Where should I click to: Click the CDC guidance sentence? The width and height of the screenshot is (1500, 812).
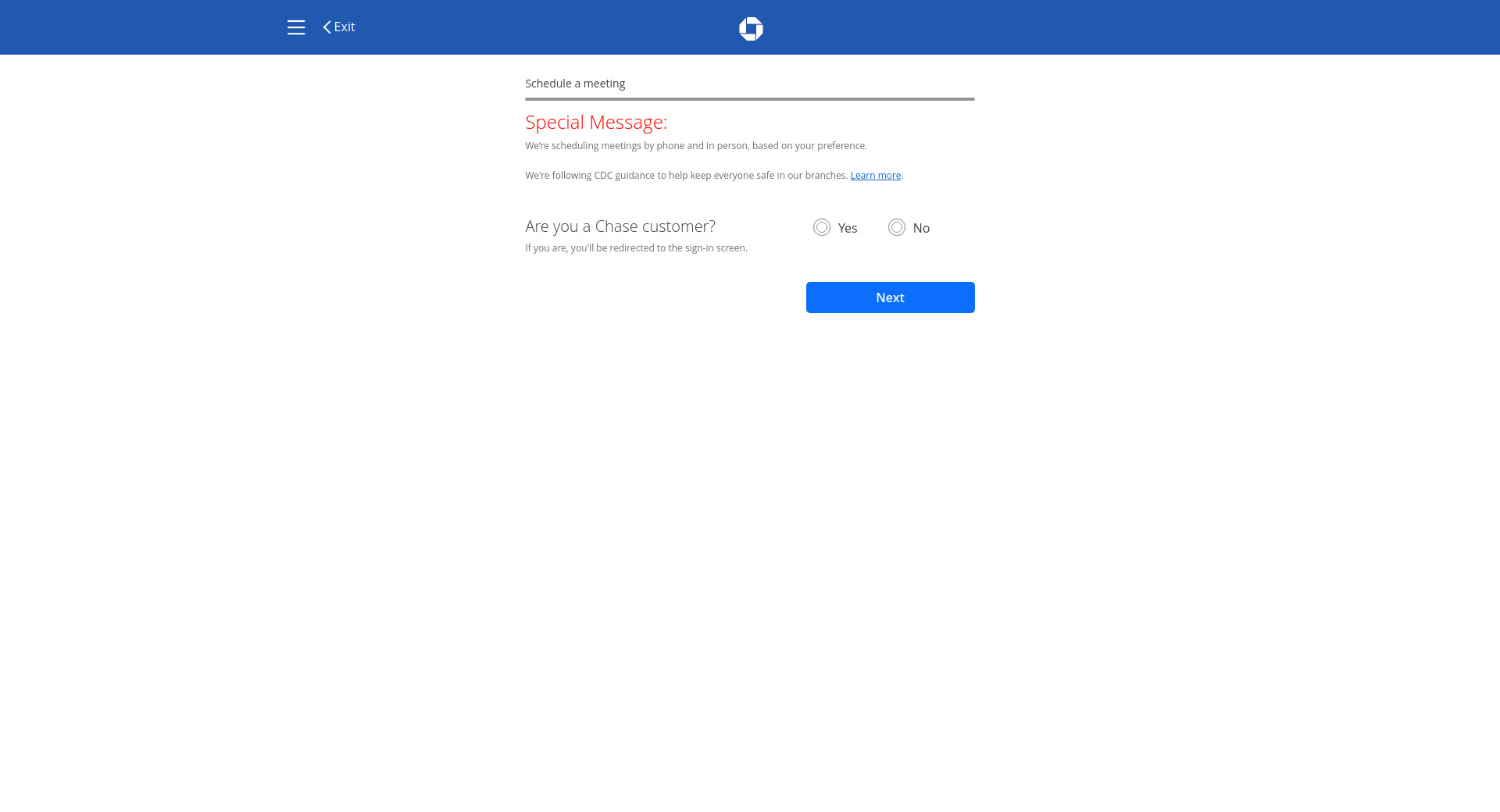tap(686, 176)
